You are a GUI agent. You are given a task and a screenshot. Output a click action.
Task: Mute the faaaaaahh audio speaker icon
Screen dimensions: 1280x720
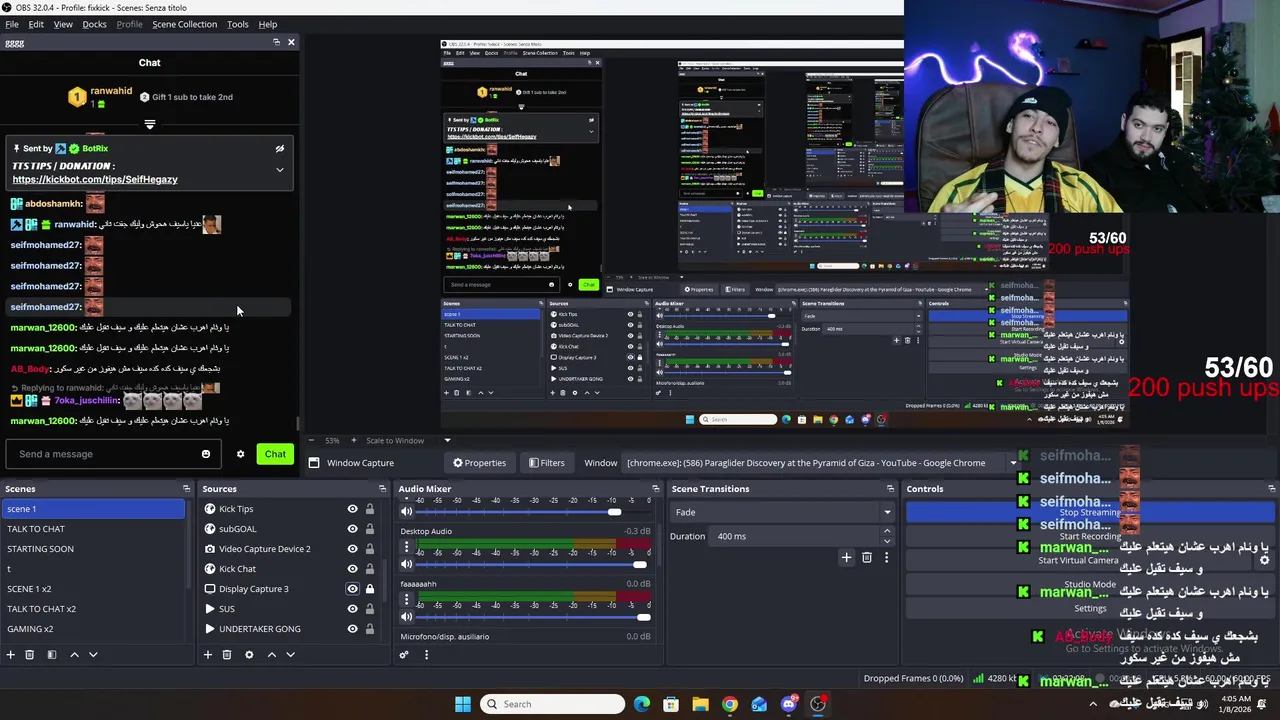coord(406,617)
